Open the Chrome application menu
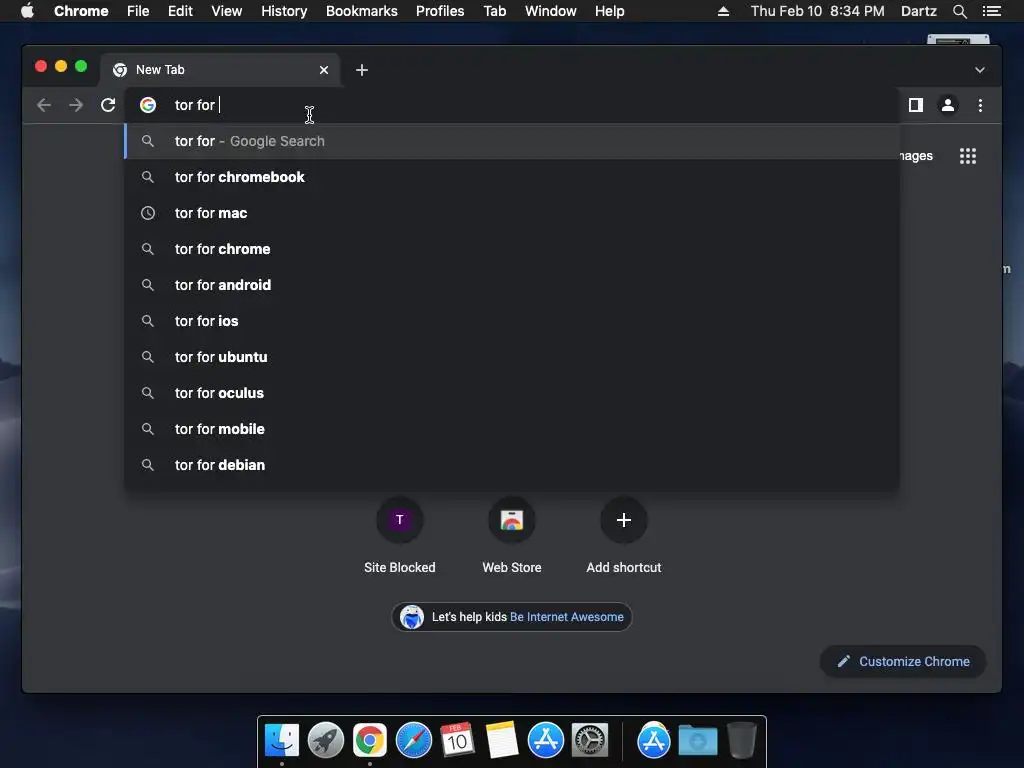The image size is (1024, 768). (81, 11)
